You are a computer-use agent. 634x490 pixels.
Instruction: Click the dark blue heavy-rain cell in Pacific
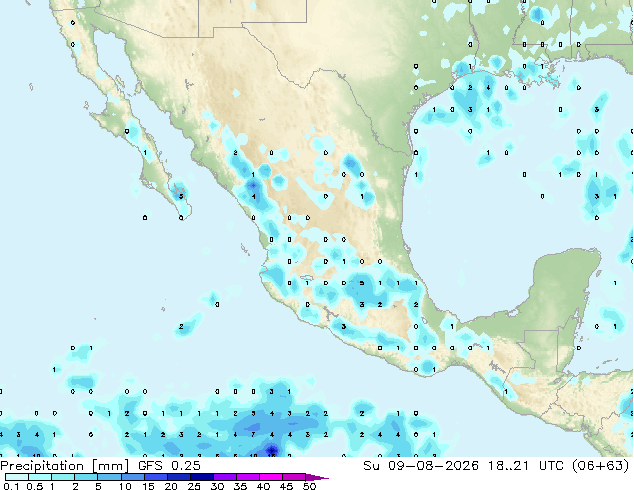click(x=272, y=450)
